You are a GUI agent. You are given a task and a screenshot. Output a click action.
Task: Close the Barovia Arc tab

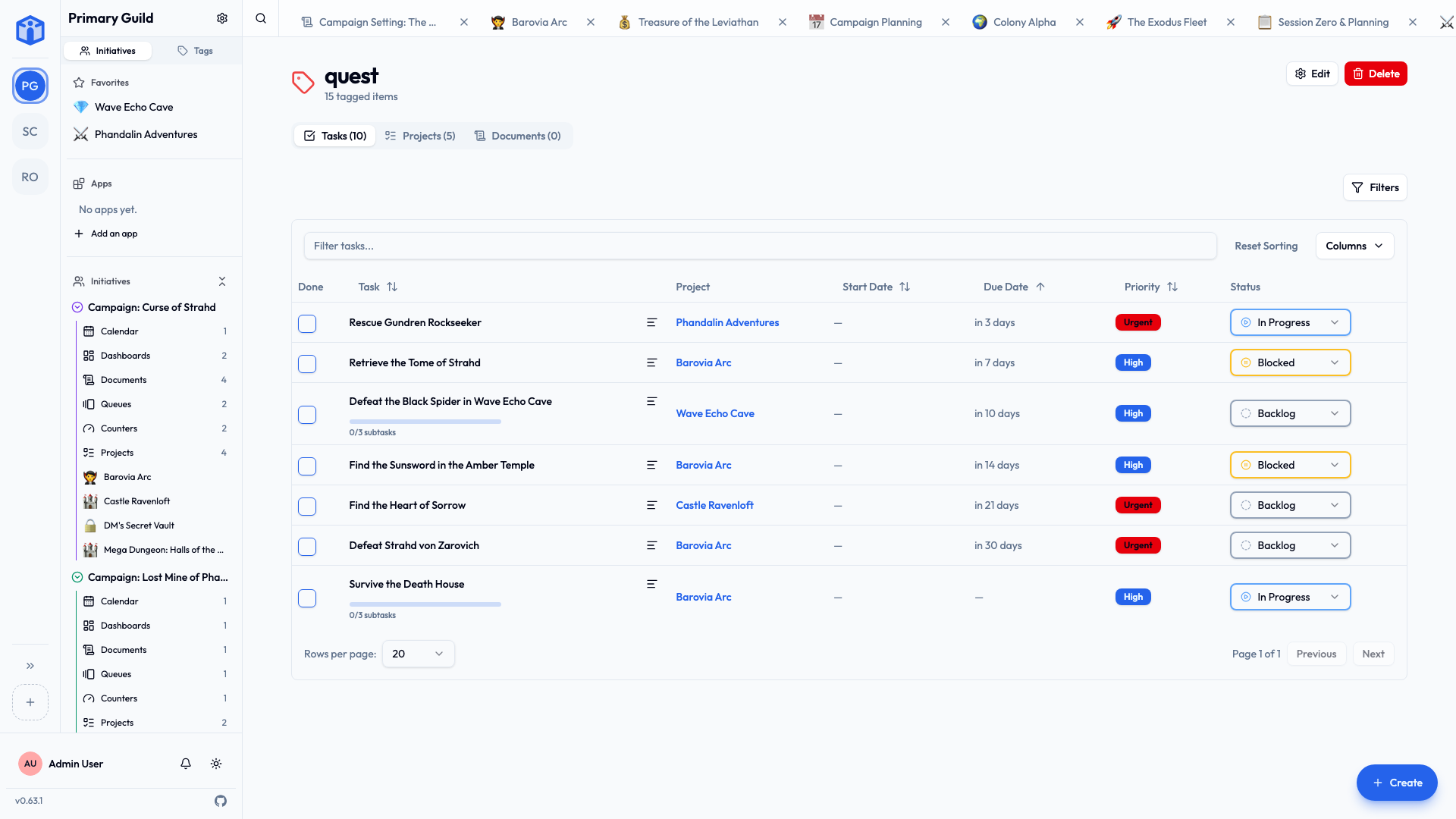pyautogui.click(x=591, y=22)
